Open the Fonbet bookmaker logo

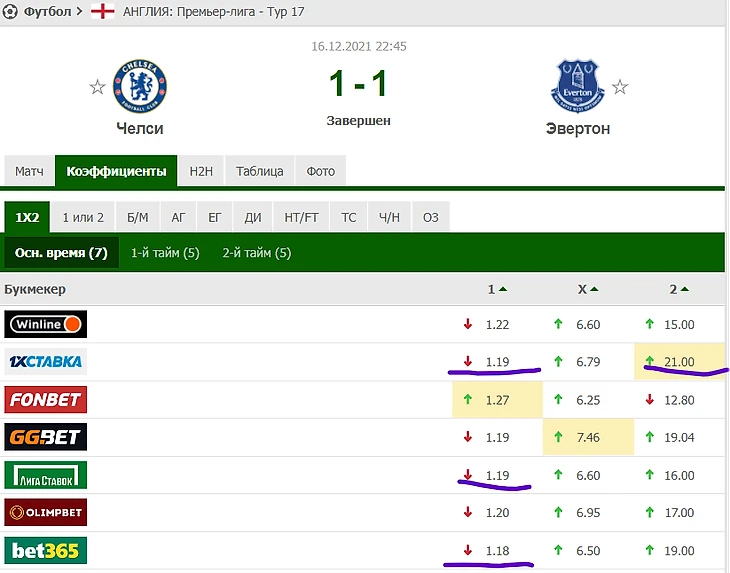coord(46,400)
